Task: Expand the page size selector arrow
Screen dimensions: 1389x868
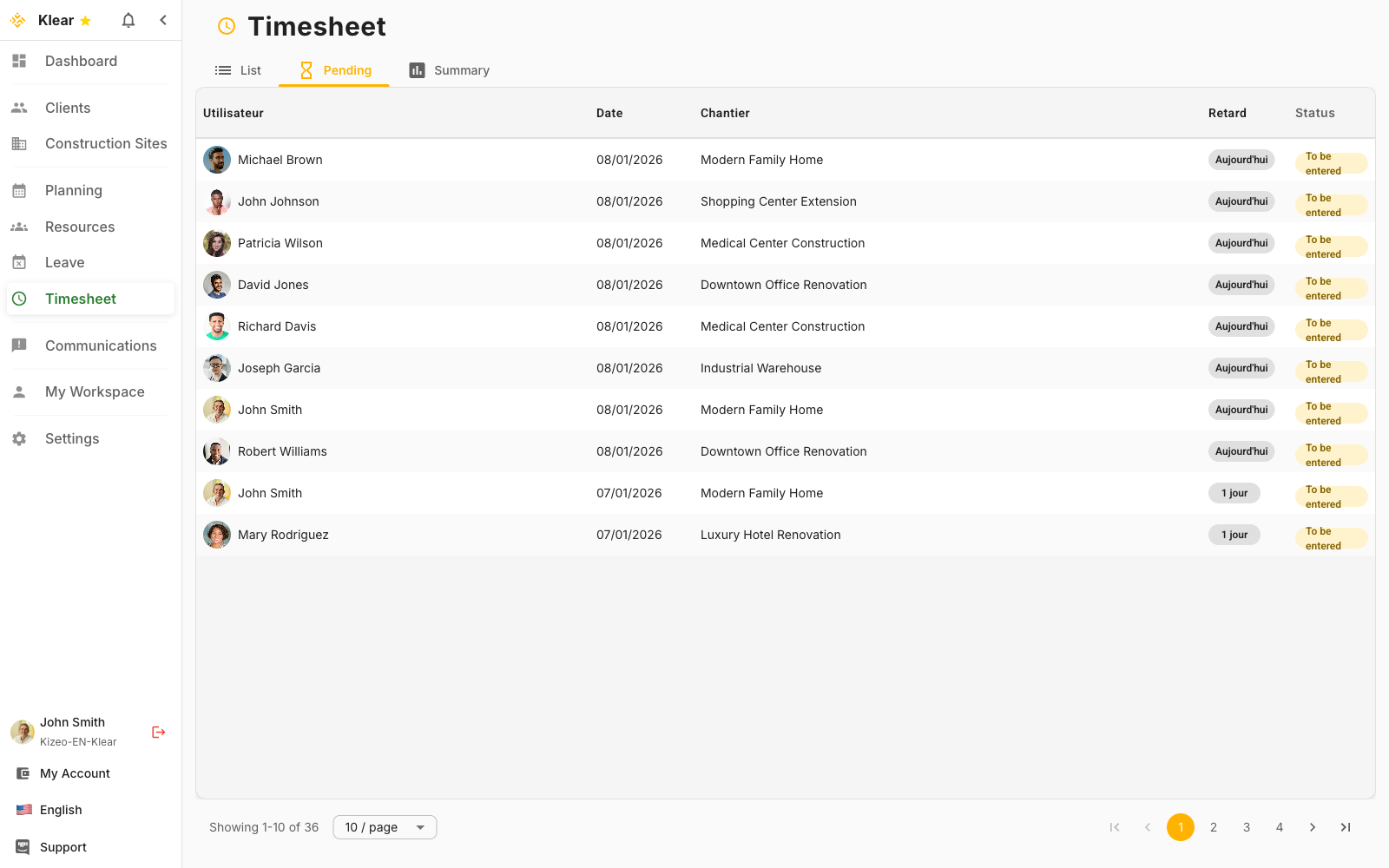Action: pos(421,827)
